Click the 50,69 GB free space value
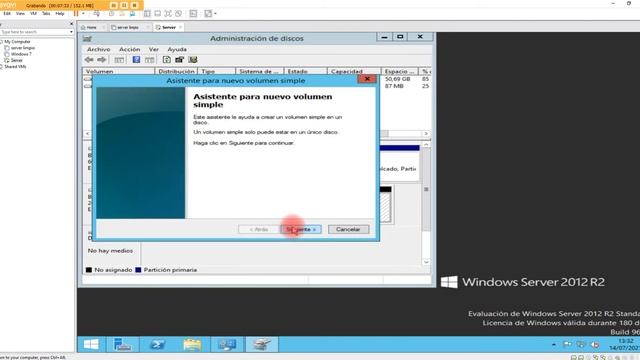This screenshot has width=640, height=360. tap(397, 79)
